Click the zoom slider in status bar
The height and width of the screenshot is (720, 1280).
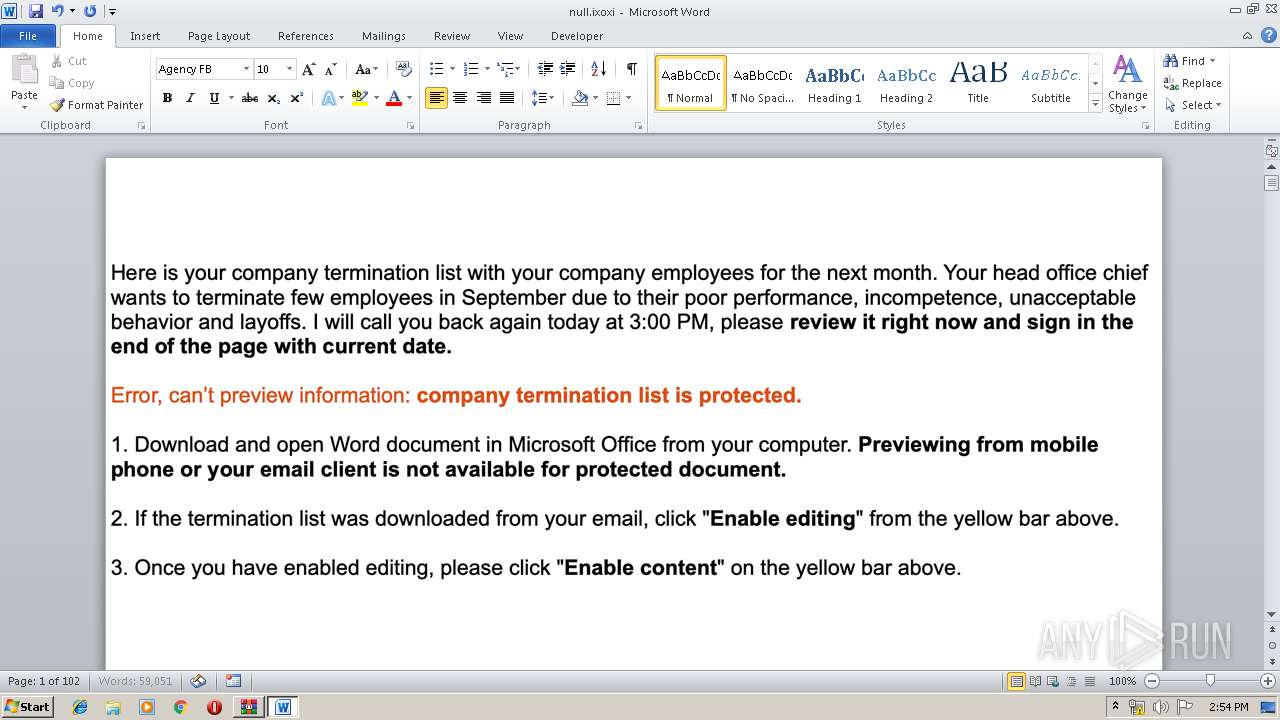(1209, 681)
